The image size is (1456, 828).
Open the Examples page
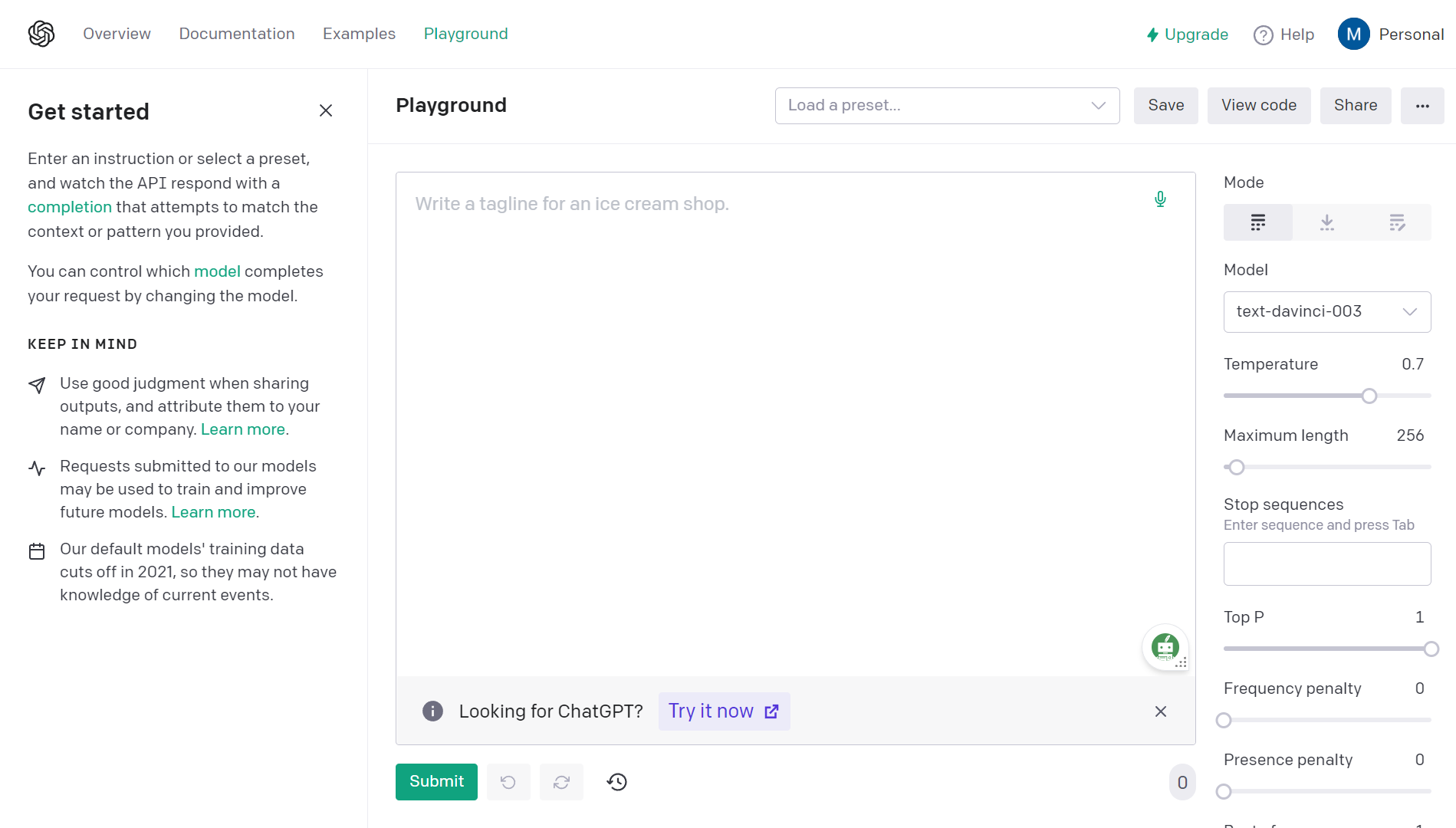[359, 34]
